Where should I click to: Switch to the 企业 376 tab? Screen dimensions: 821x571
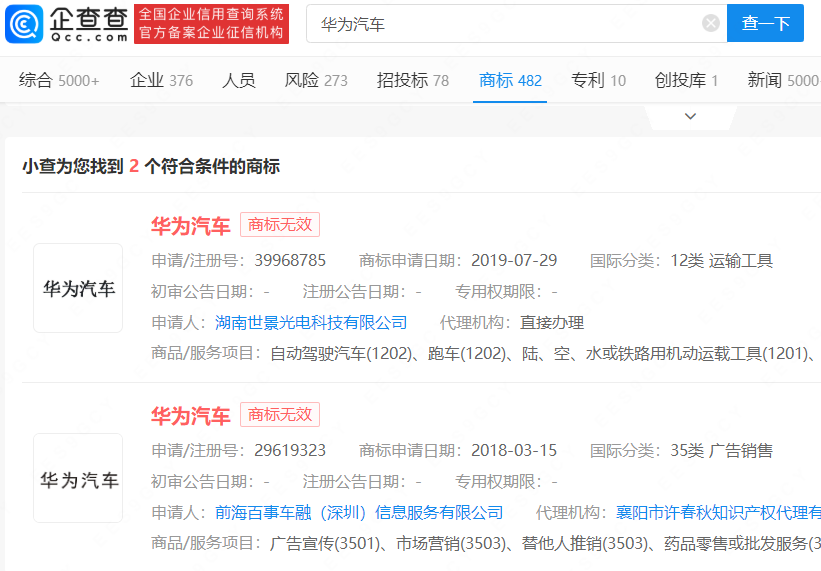tap(161, 81)
